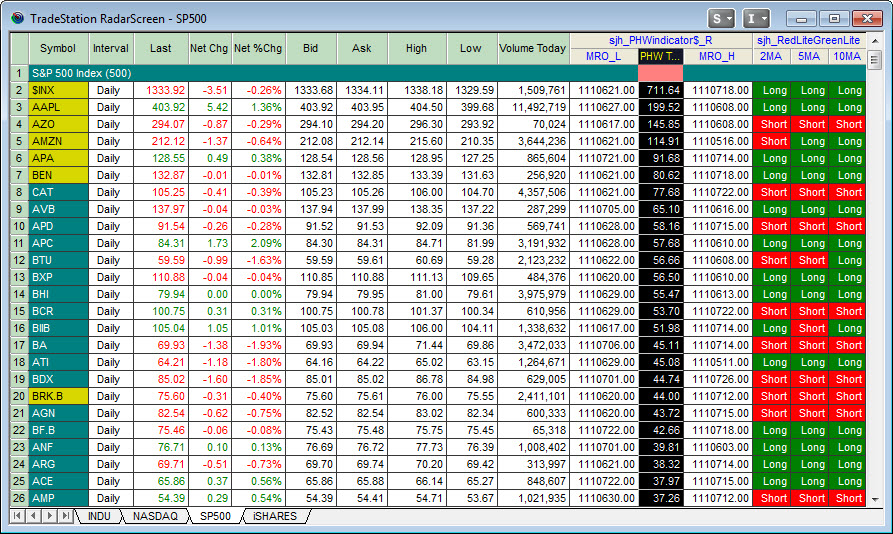This screenshot has height=534, width=893.
Task: Click the pink cell under PHW T... header
Action: click(661, 73)
